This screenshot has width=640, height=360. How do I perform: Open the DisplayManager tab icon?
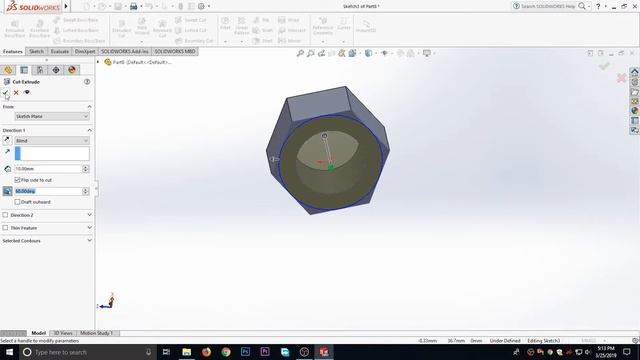(72, 70)
